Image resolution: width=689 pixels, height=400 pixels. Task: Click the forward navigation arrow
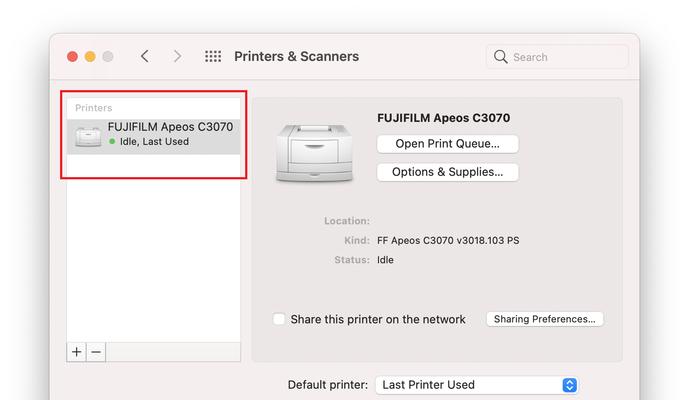pos(177,57)
